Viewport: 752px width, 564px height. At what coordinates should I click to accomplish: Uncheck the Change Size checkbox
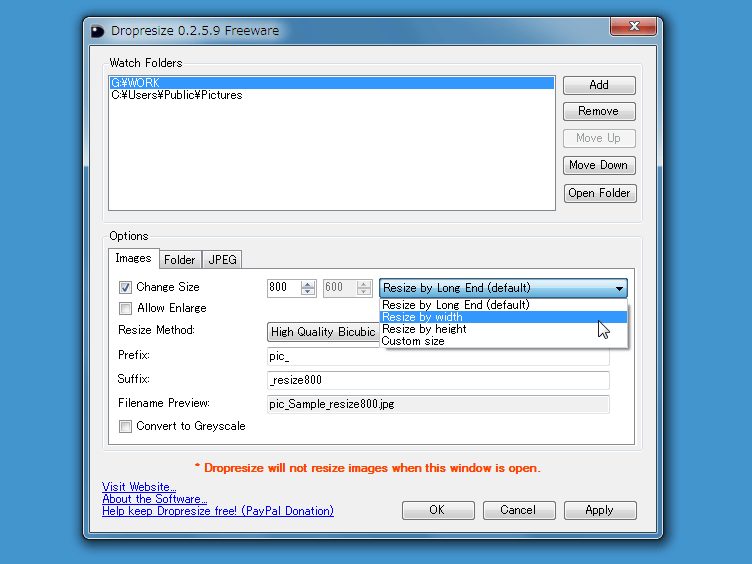click(x=125, y=287)
